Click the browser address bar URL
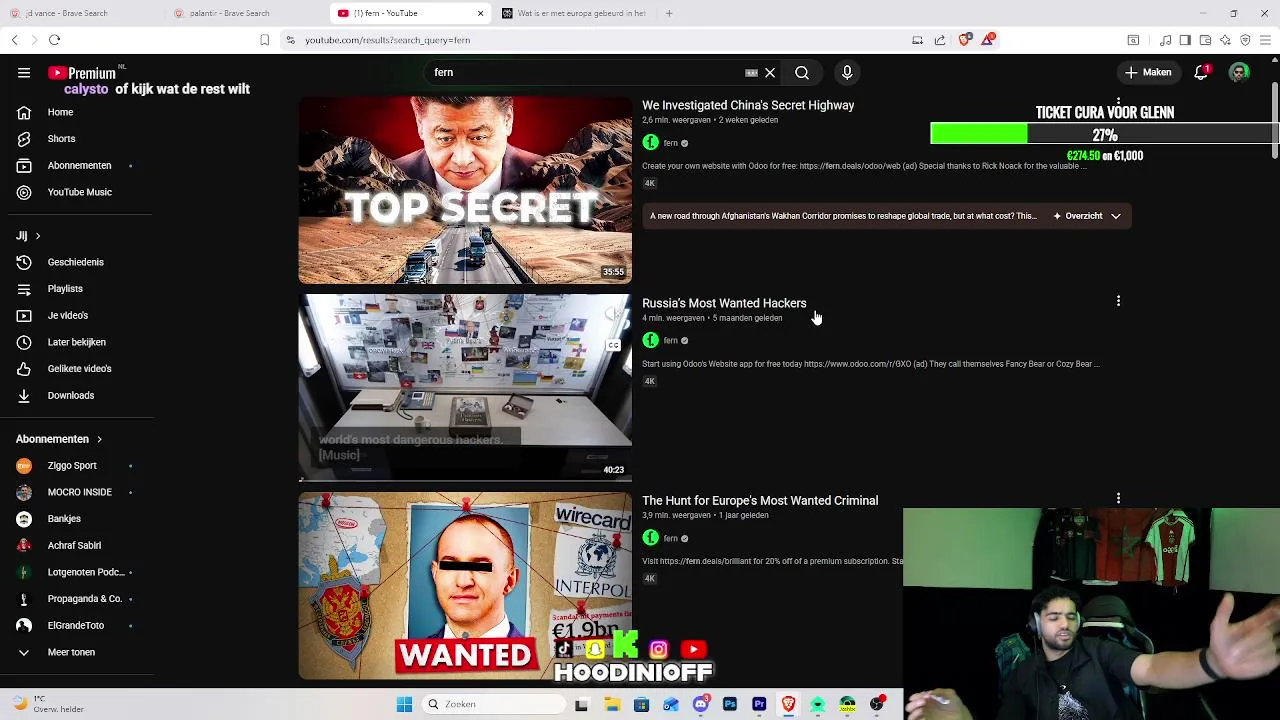Viewport: 1280px width, 720px height. [387, 40]
